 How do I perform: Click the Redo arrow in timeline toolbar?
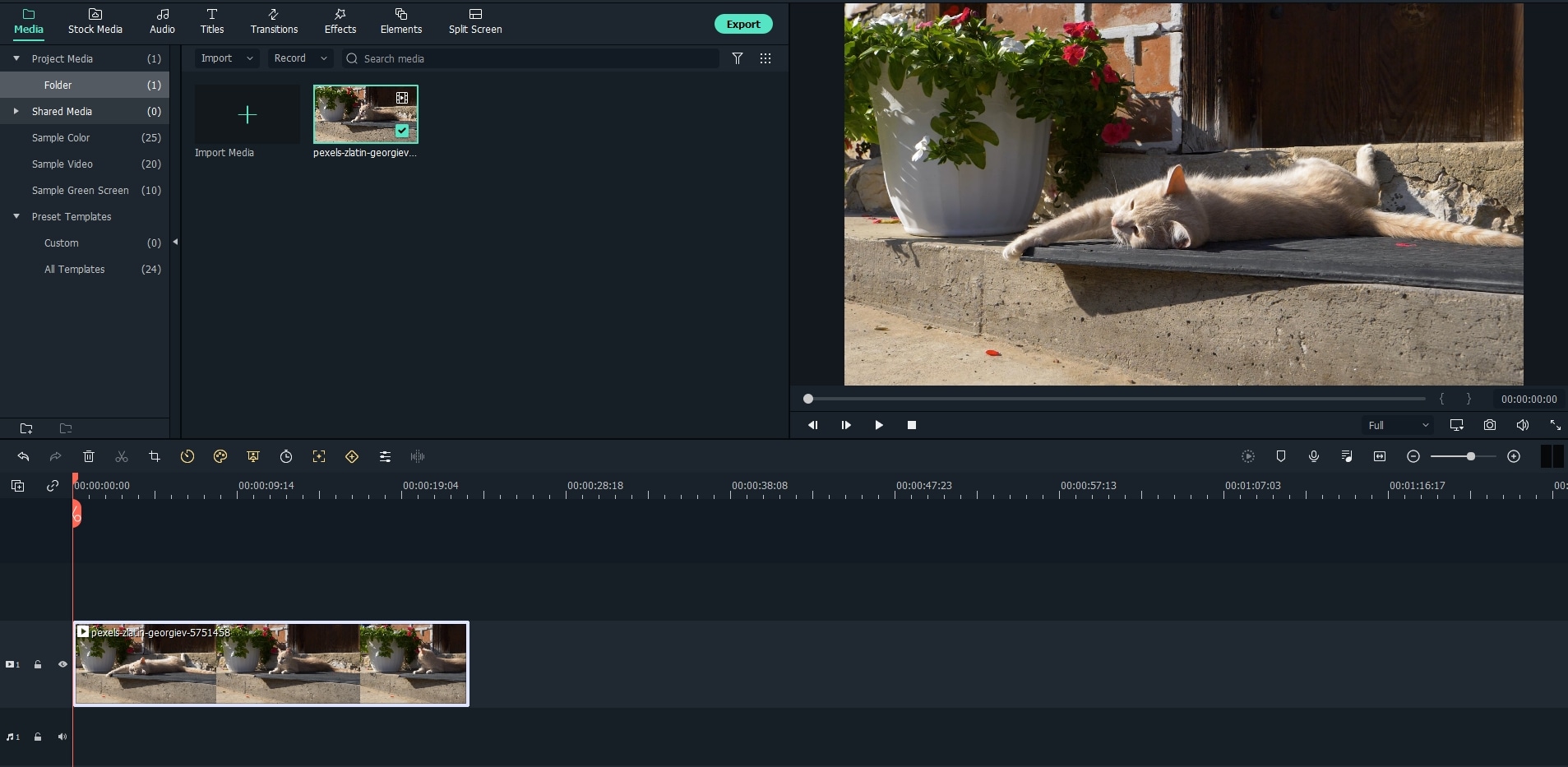pos(56,456)
